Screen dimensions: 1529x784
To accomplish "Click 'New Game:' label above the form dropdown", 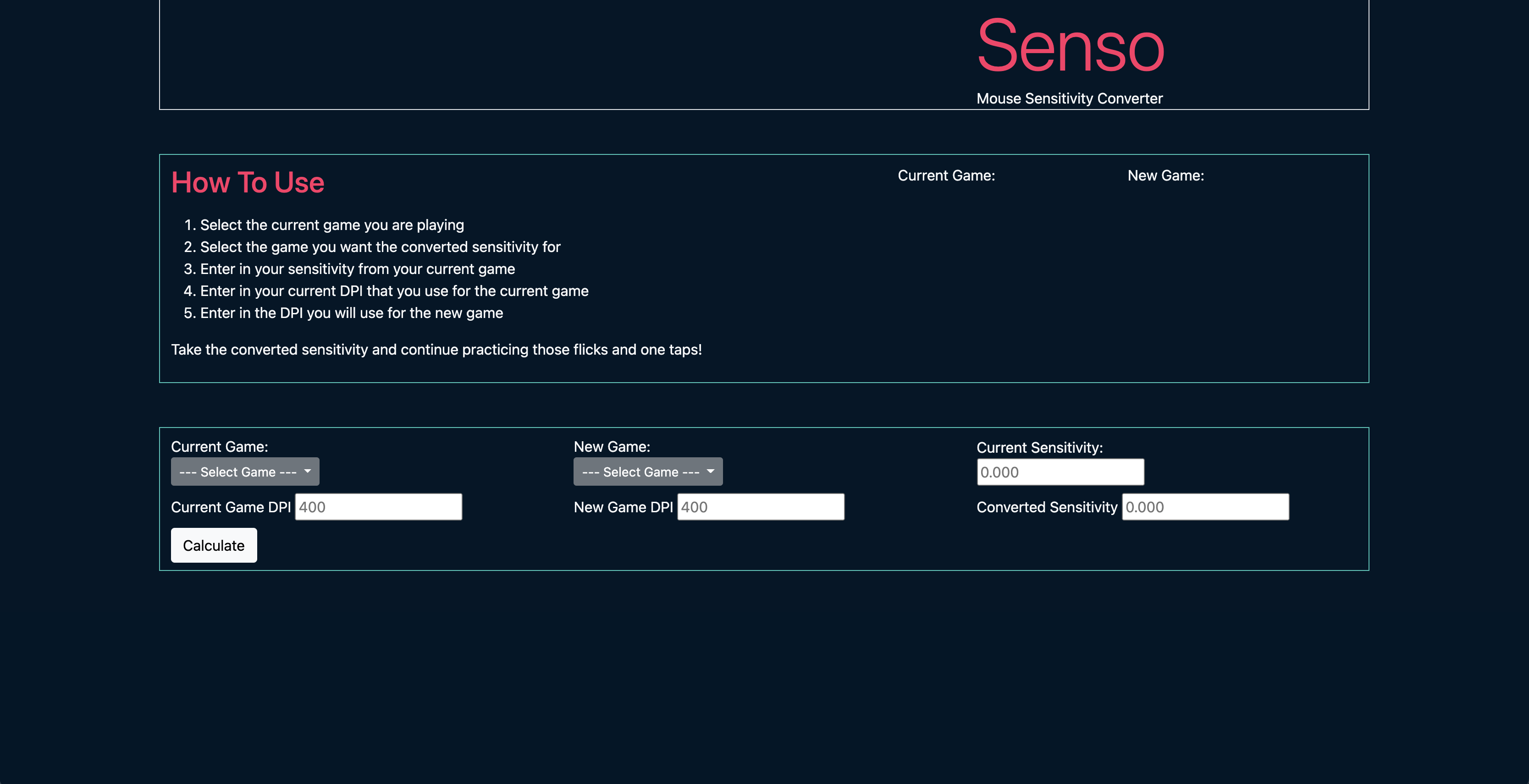I will 612,447.
